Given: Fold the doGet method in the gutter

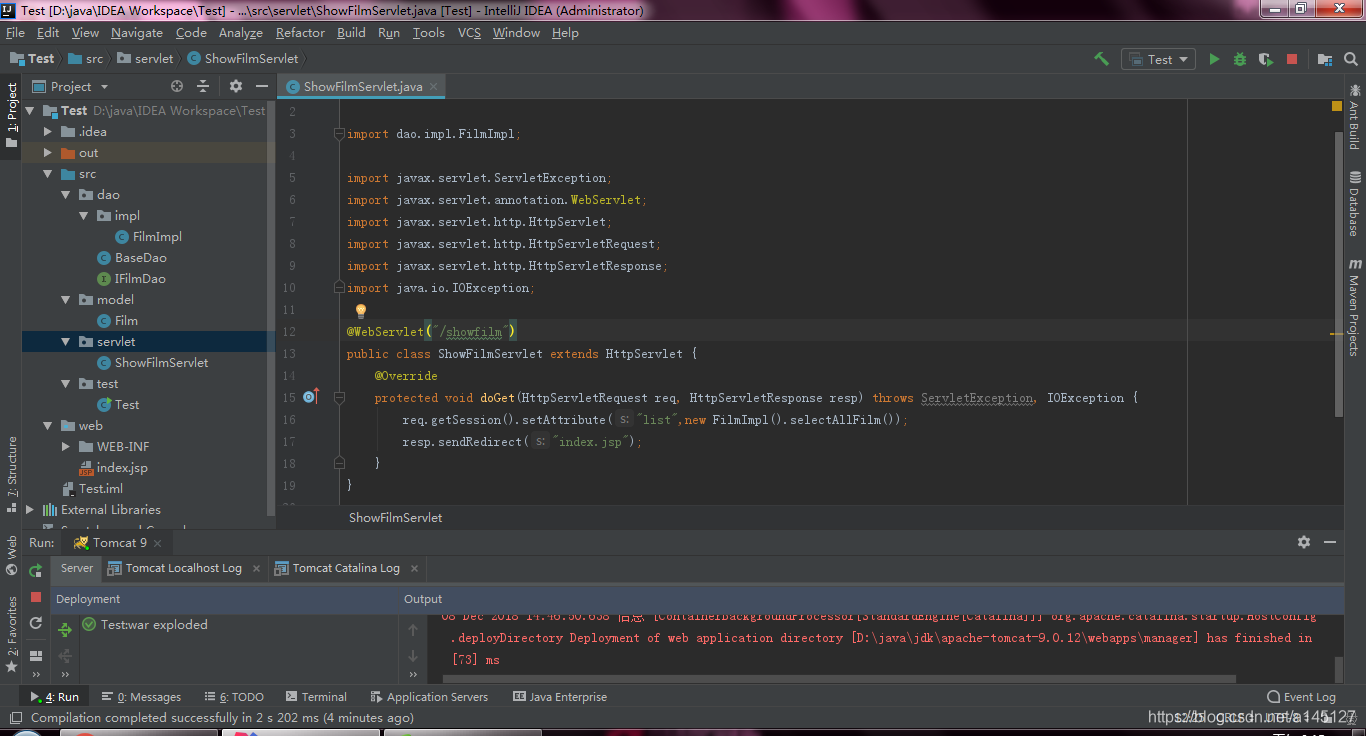Looking at the screenshot, I should (339, 398).
